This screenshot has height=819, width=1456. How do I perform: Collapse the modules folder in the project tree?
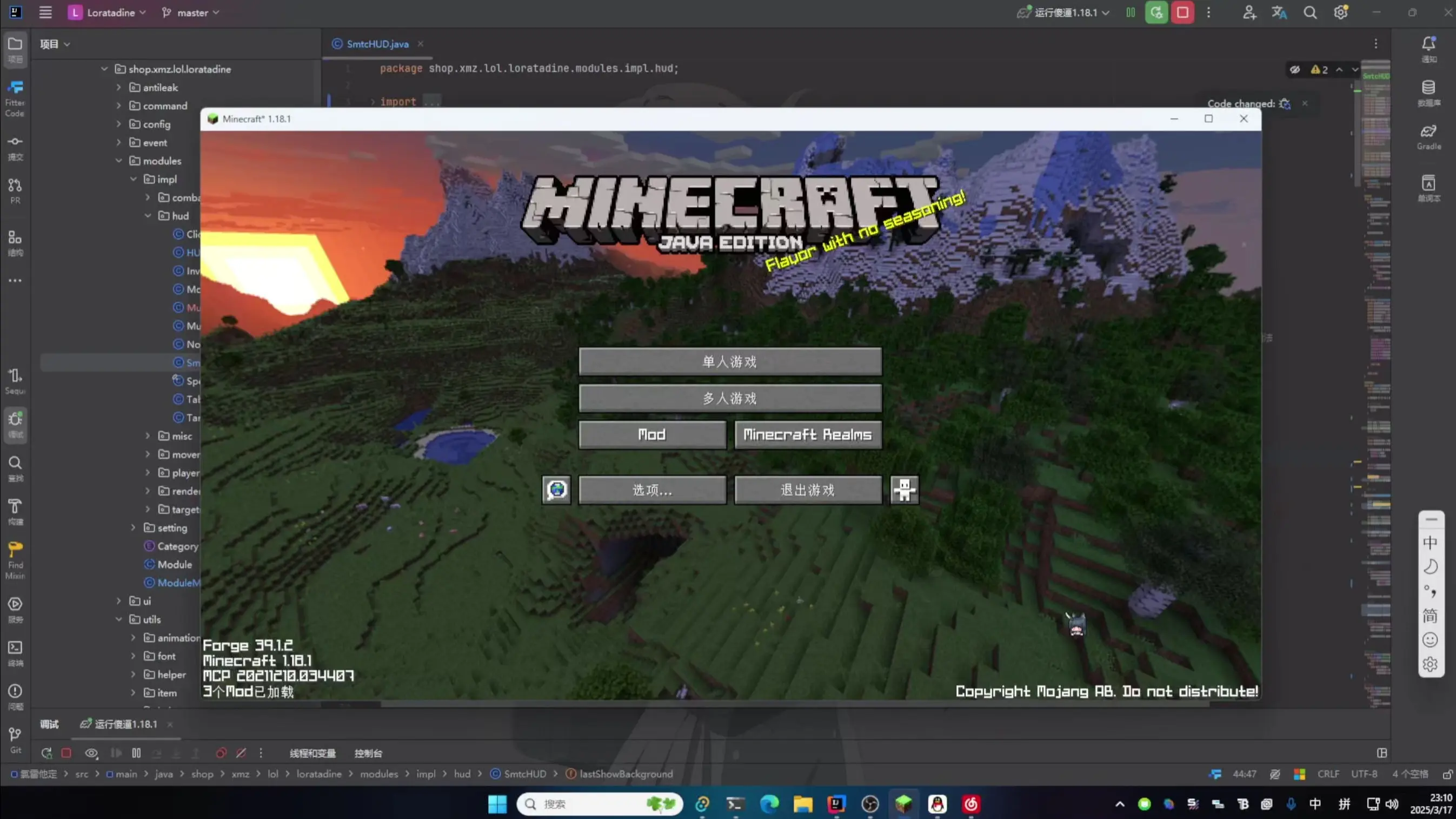click(x=119, y=161)
